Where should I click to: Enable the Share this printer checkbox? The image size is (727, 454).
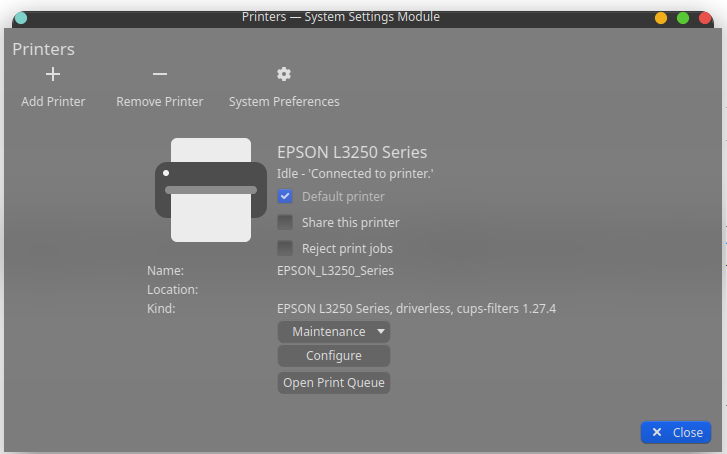[x=285, y=222]
